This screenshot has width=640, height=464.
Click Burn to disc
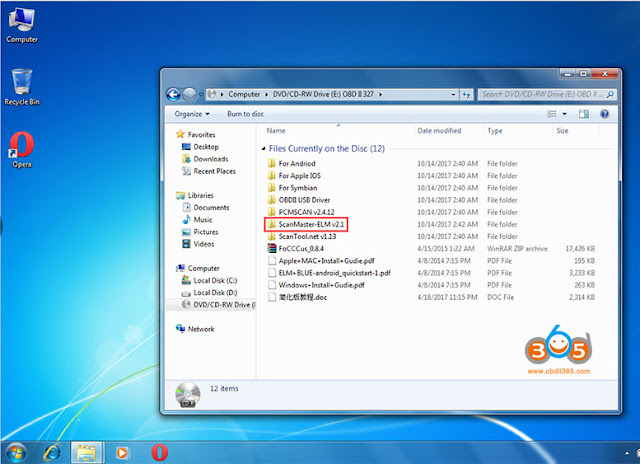(x=245, y=114)
